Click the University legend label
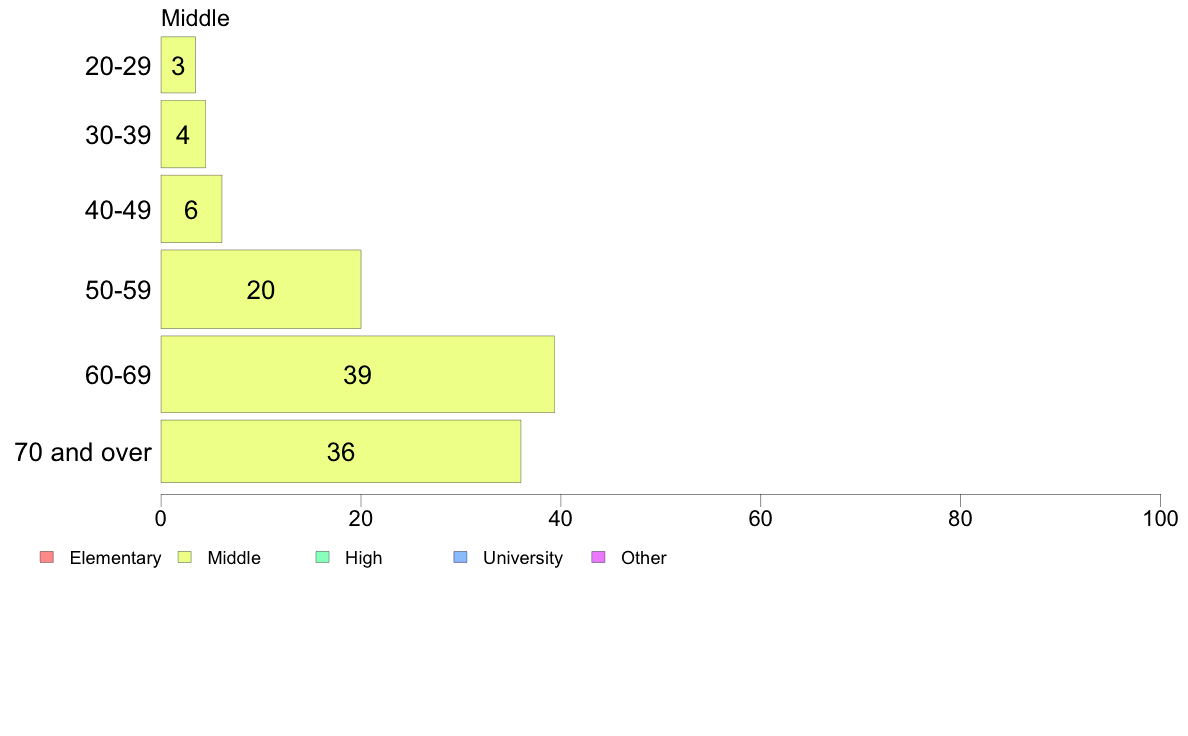Viewport: 1188px width, 736px height. (523, 558)
